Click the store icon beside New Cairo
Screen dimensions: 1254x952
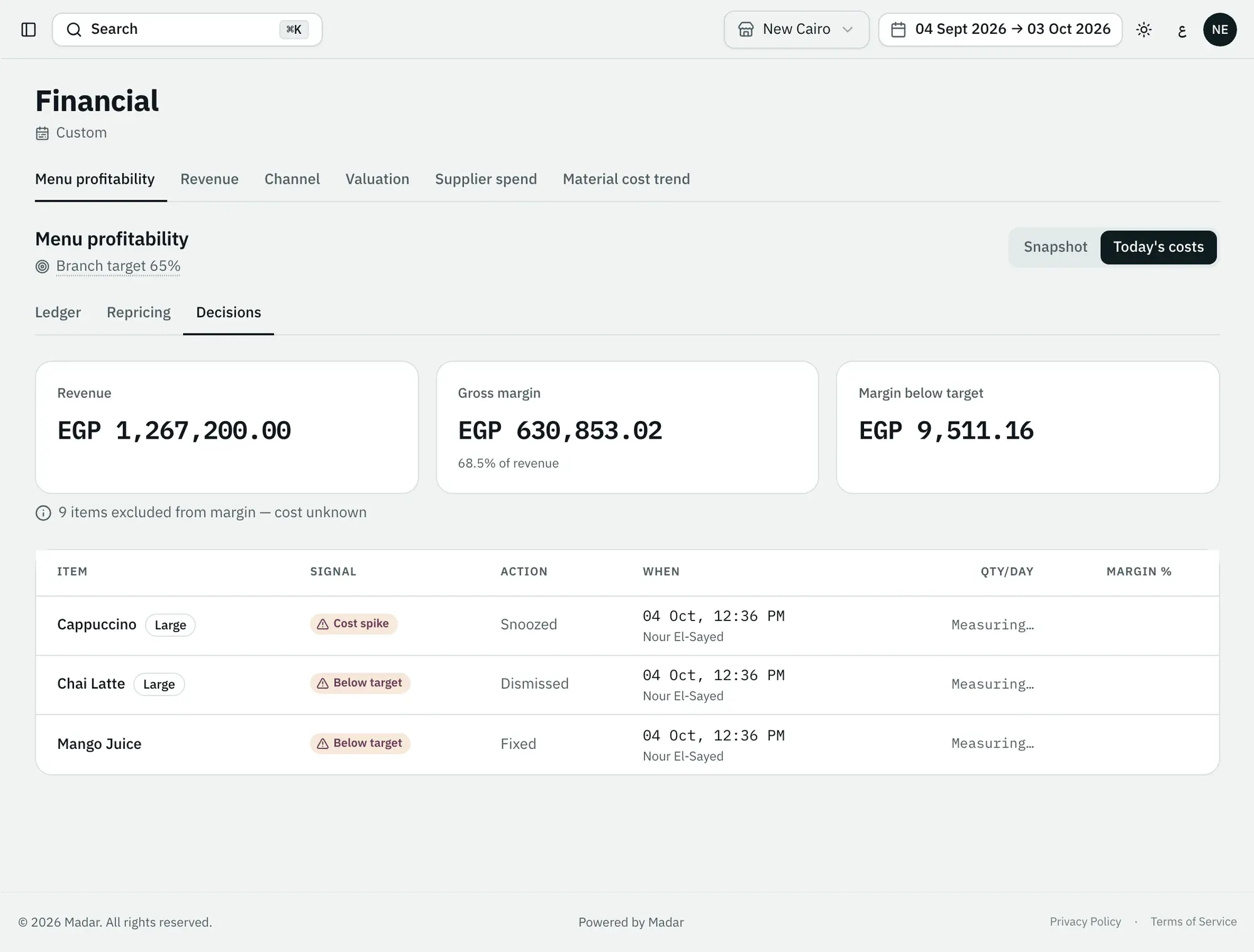tap(746, 29)
